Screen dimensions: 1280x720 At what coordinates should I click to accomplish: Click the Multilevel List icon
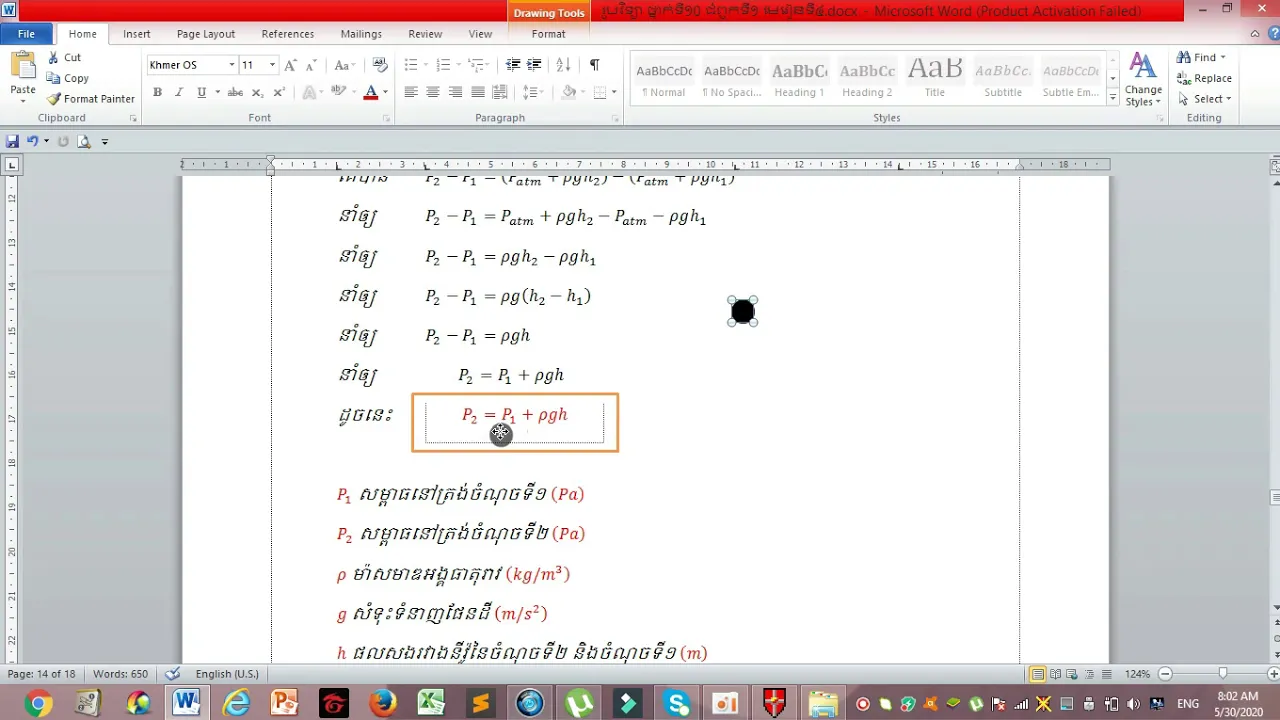pos(477,65)
